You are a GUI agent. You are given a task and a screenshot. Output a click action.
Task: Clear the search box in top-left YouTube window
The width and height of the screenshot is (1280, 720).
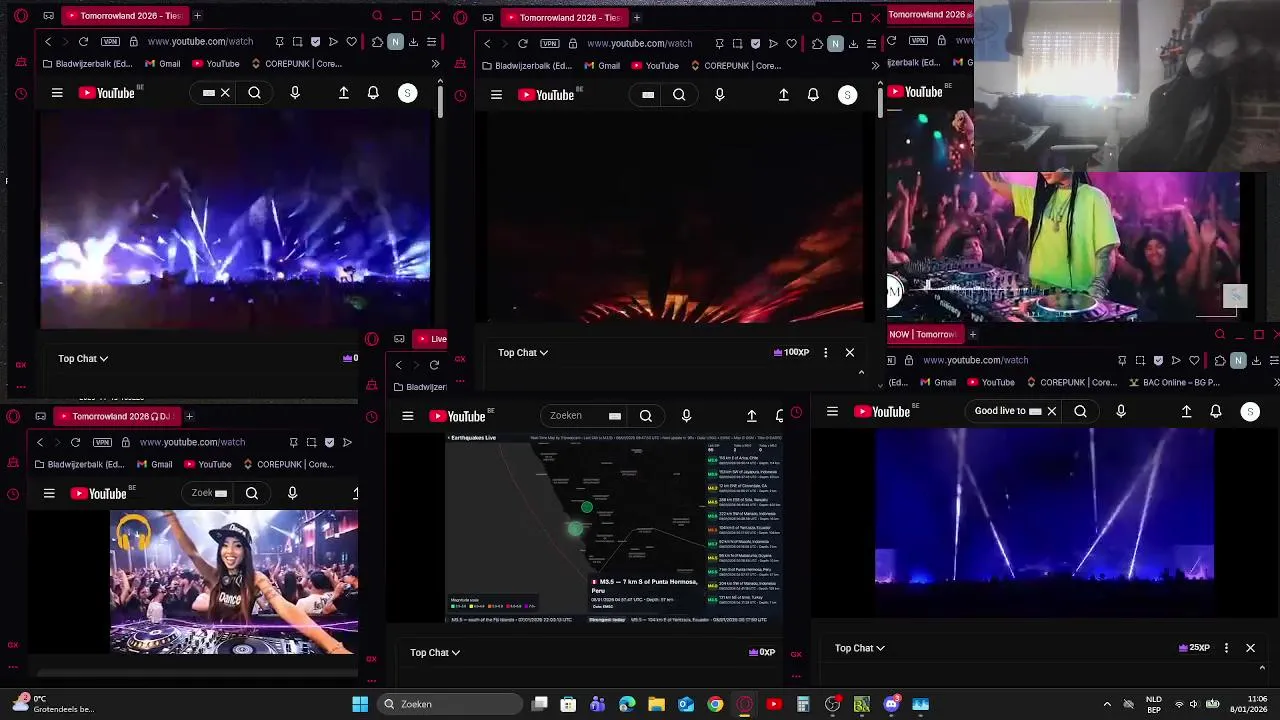pos(225,93)
